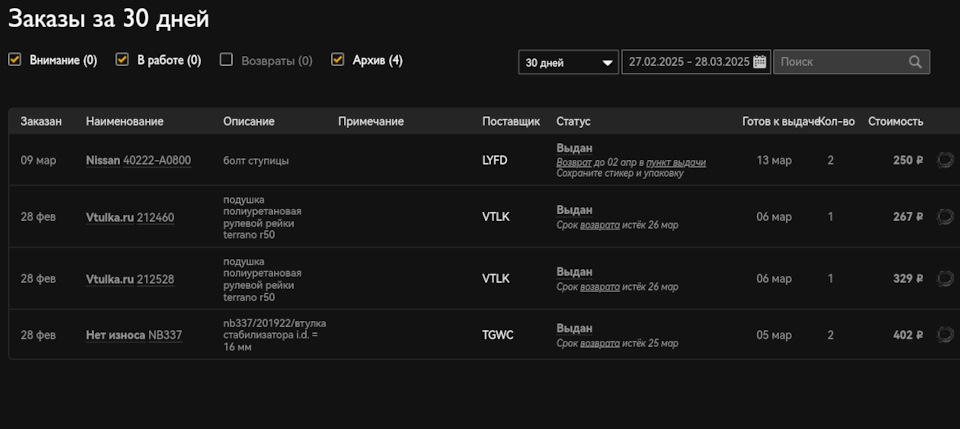Click the calendar icon in date range
The width and height of the screenshot is (960, 429).
(760, 62)
